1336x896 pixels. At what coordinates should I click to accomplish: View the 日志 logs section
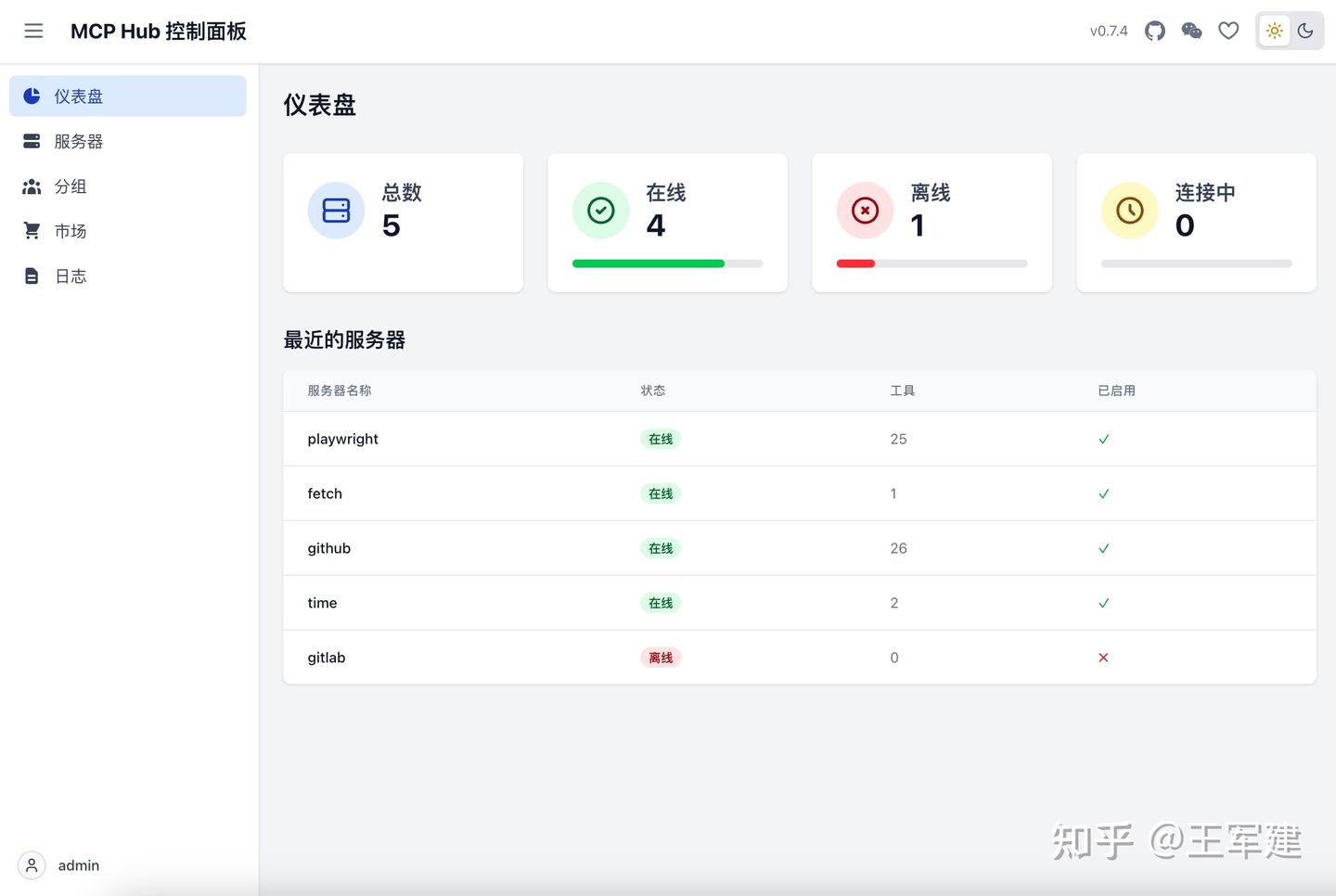click(71, 275)
